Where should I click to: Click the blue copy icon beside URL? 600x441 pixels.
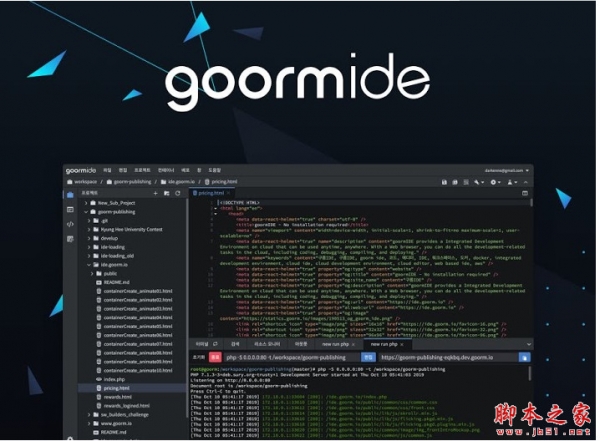(x=525, y=358)
